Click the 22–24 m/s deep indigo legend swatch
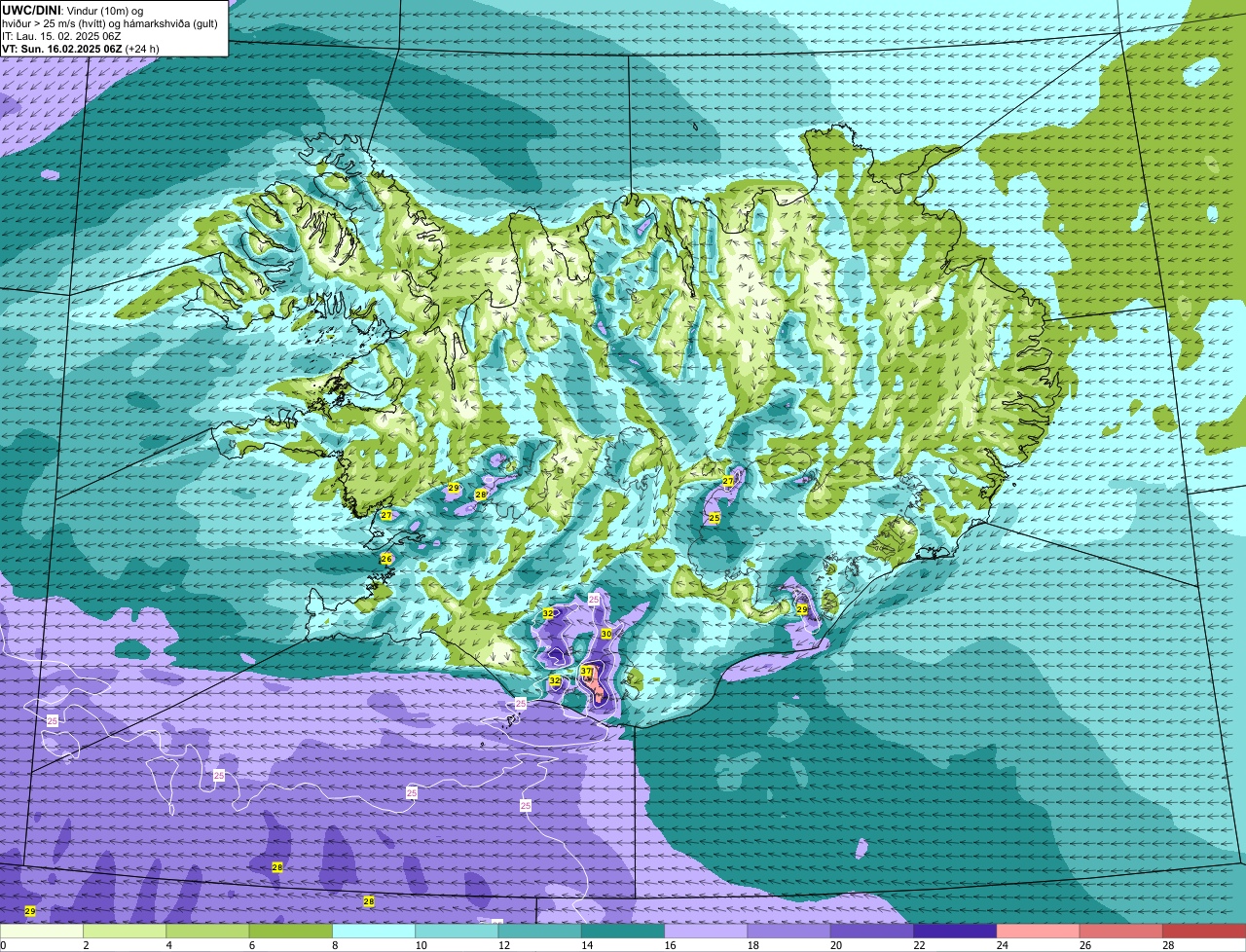 tap(956, 932)
